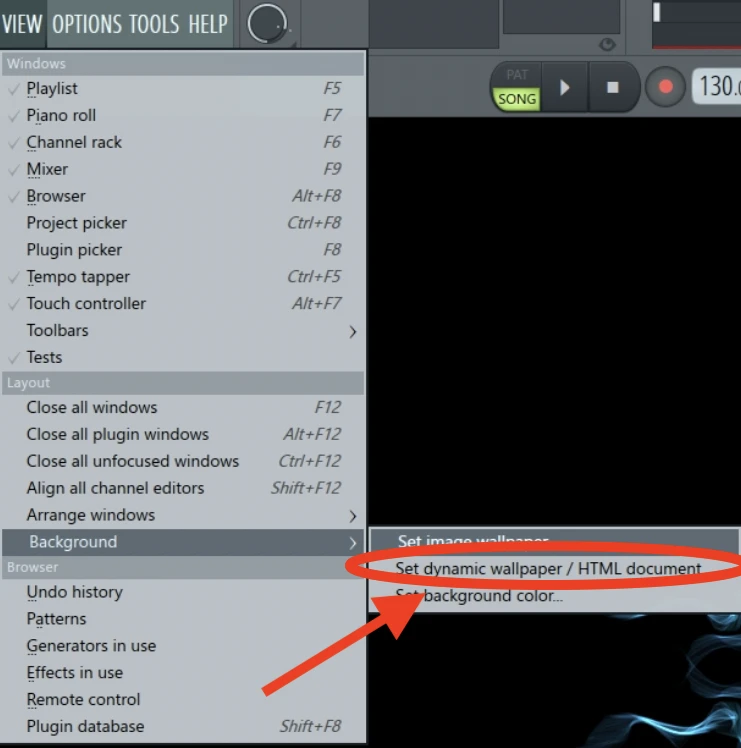This screenshot has width=741, height=748.
Task: Click the tempo display showing 130
Action: click(716, 86)
